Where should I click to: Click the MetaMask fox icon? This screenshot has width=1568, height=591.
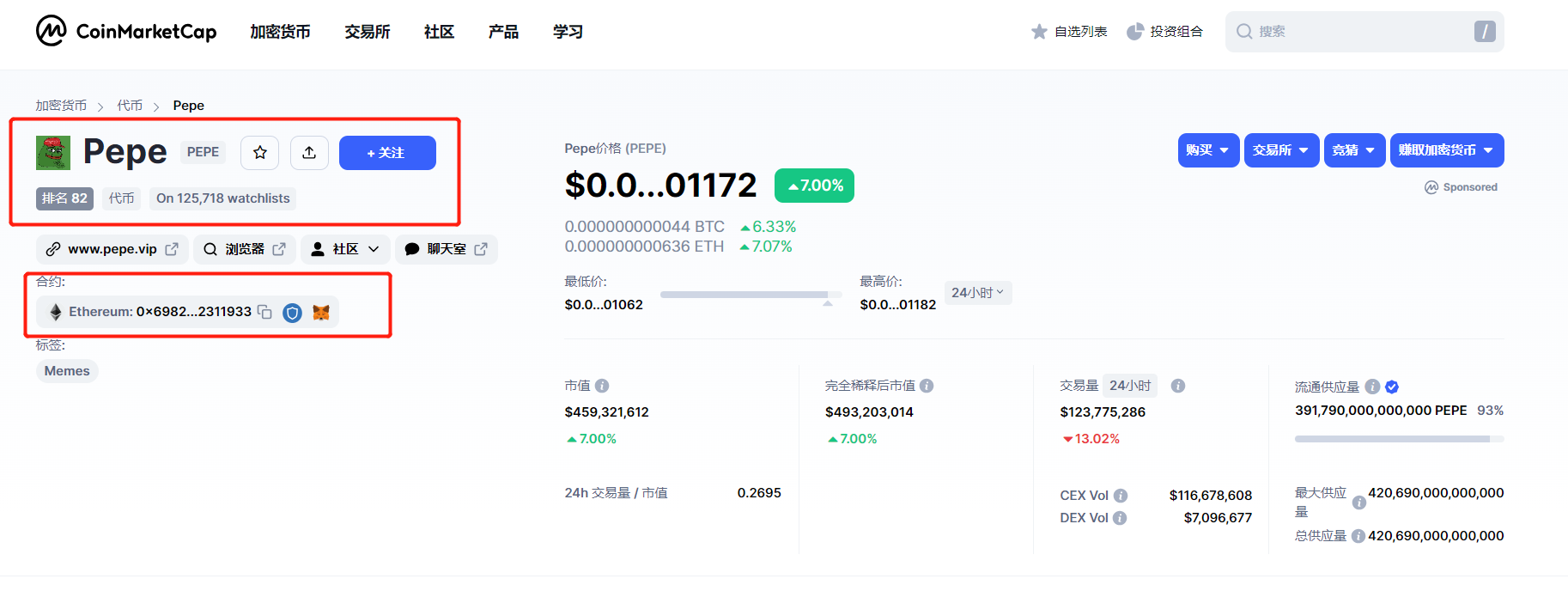point(321,313)
